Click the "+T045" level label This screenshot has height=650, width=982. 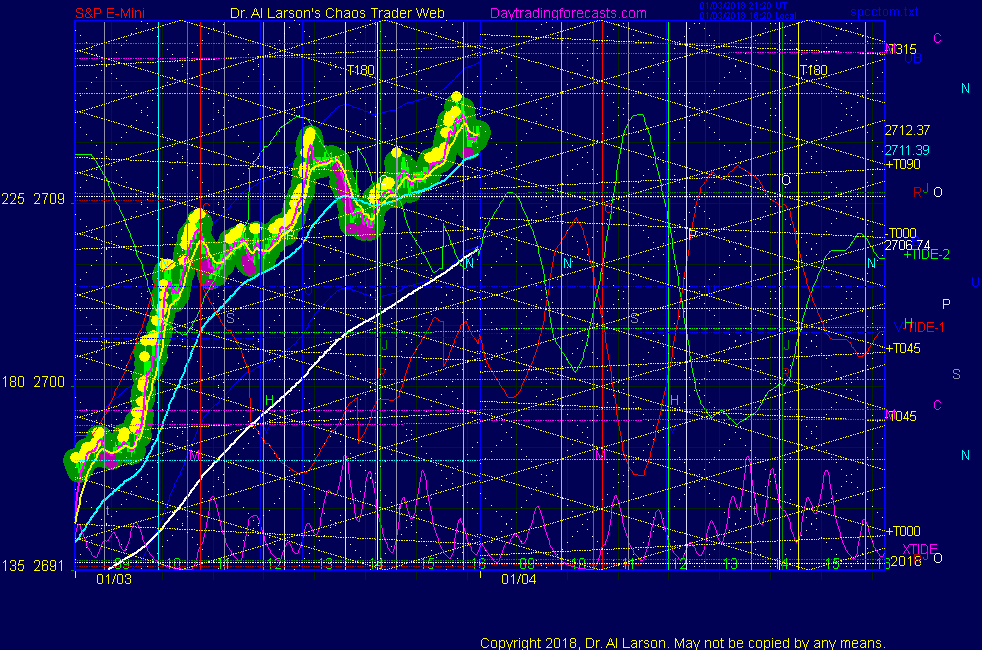click(x=903, y=349)
